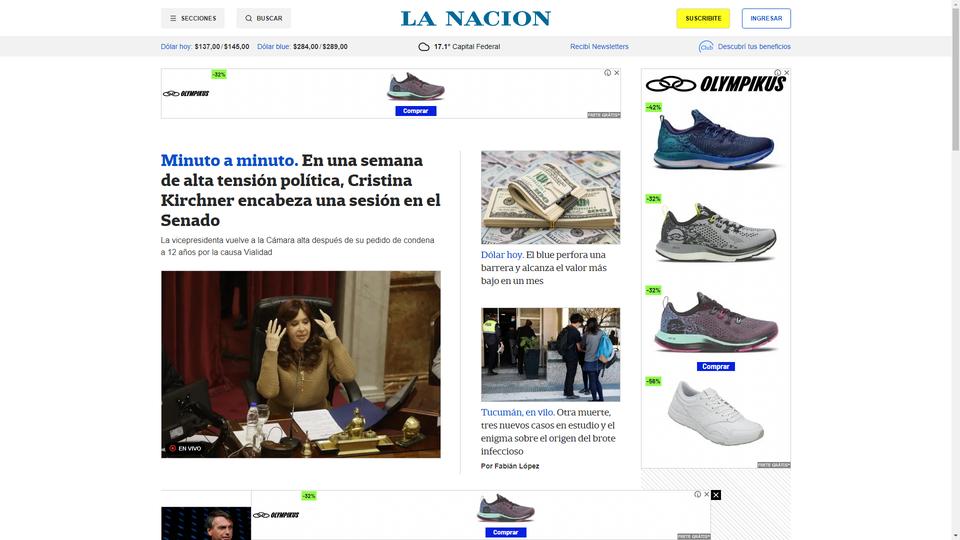960x540 pixels.
Task: Select the Comprar button in the sidebar ad
Action: (x=716, y=366)
